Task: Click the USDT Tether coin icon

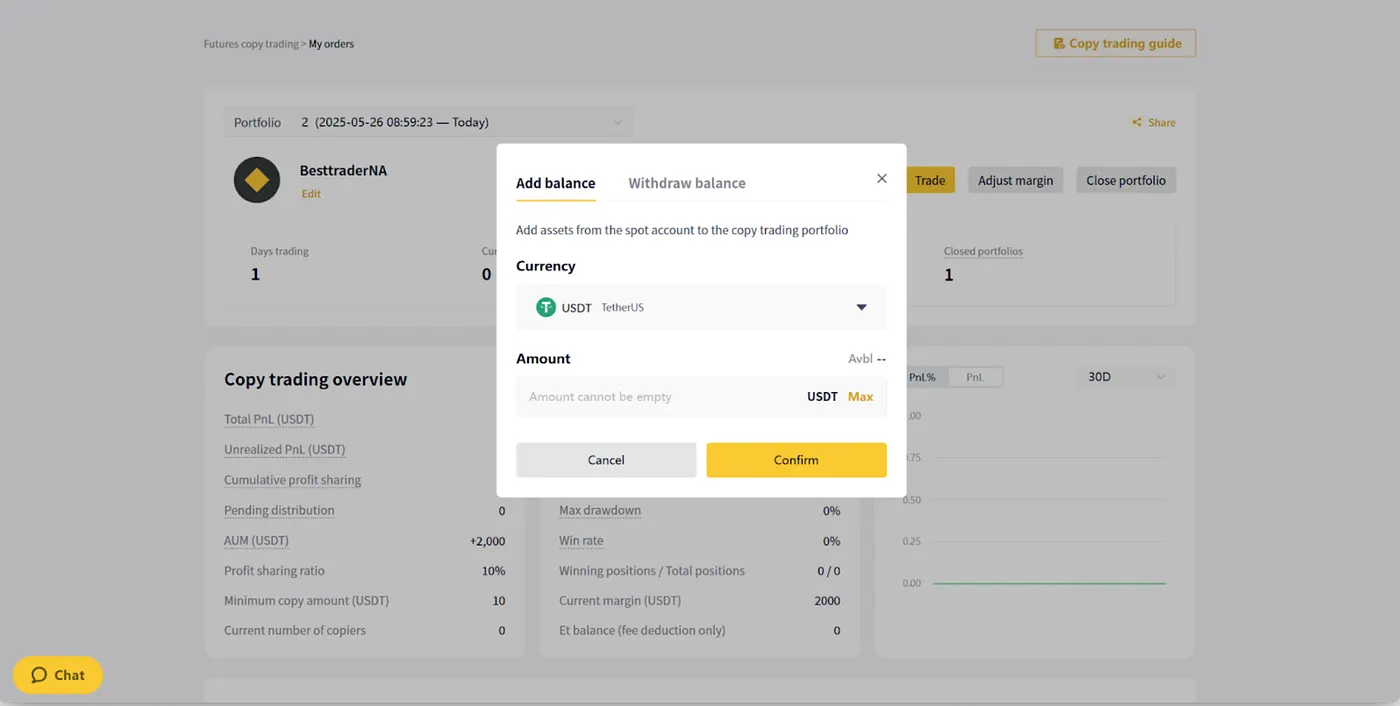Action: tap(546, 307)
